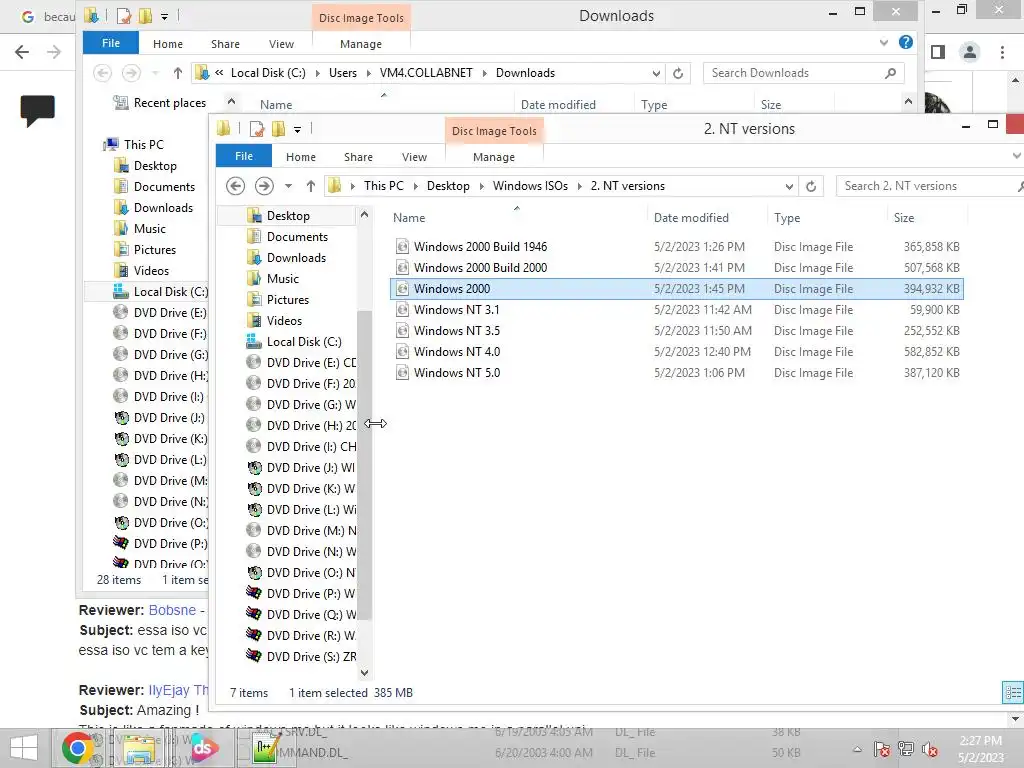Open recent locations dropdown in NT versions

(288, 186)
